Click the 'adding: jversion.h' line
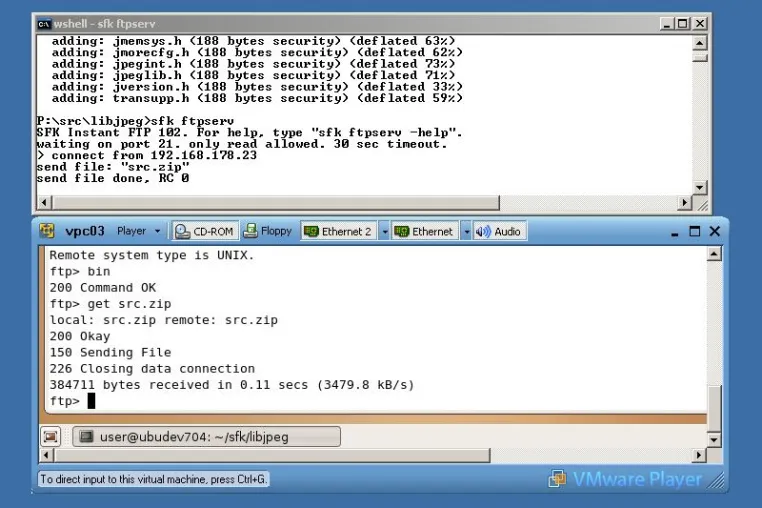762x508 pixels. 257,87
